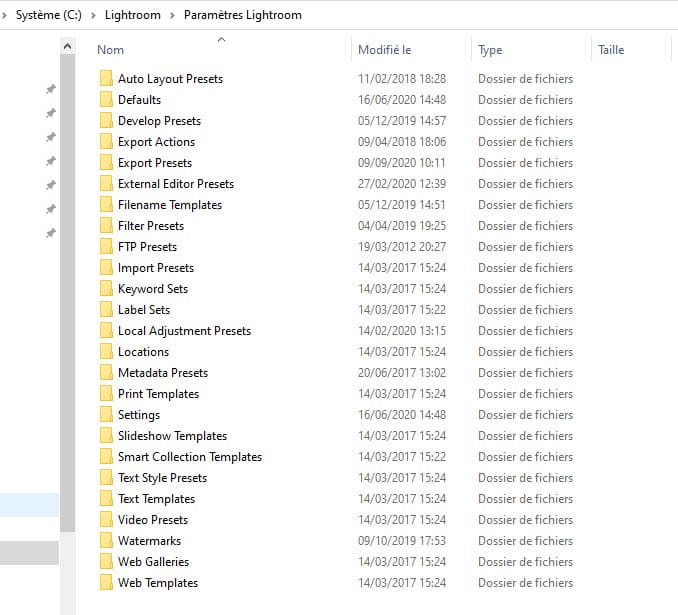Click the Text Templates folder icon
The height and width of the screenshot is (615, 678).
[x=106, y=498]
